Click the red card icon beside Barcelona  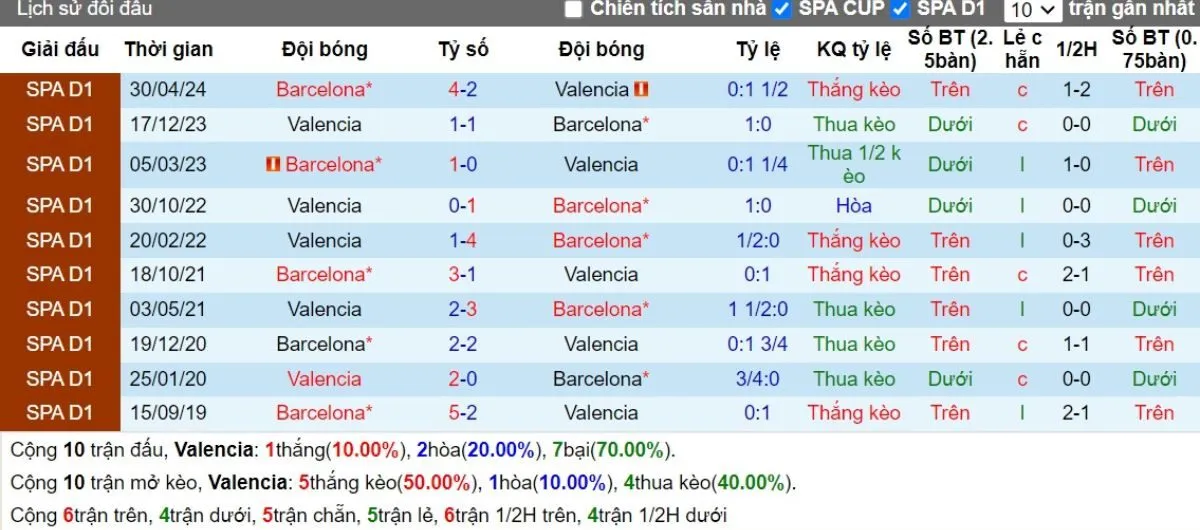click(272, 164)
